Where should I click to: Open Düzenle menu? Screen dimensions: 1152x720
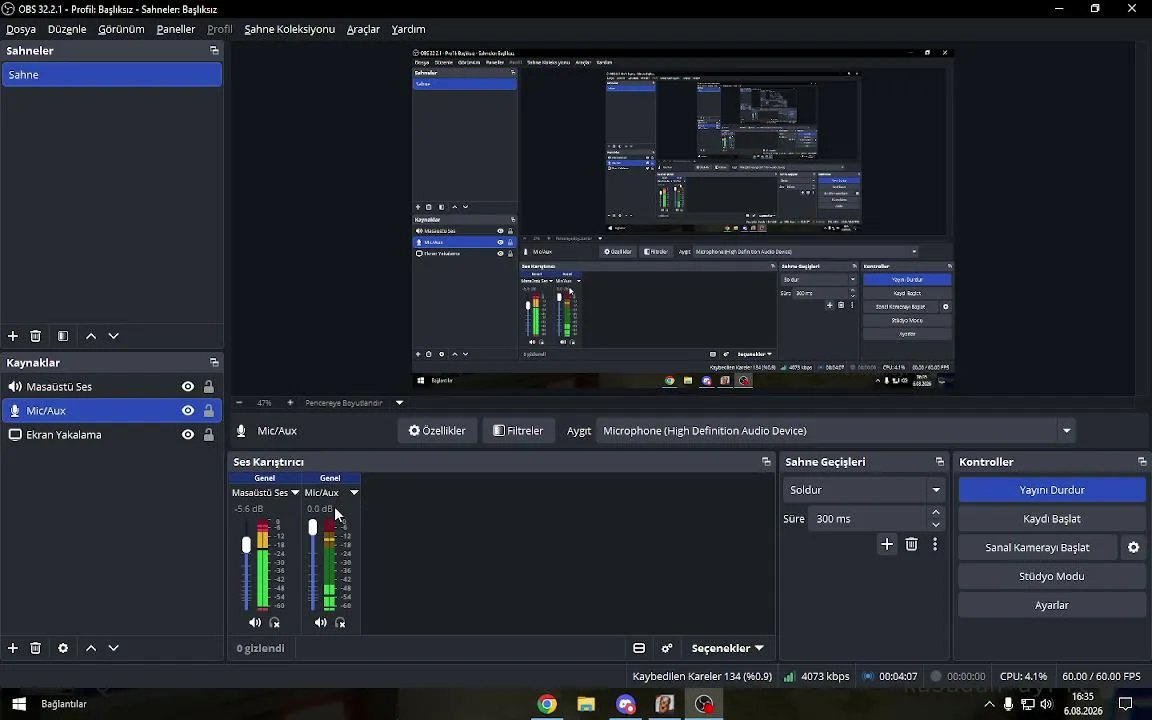pos(67,29)
